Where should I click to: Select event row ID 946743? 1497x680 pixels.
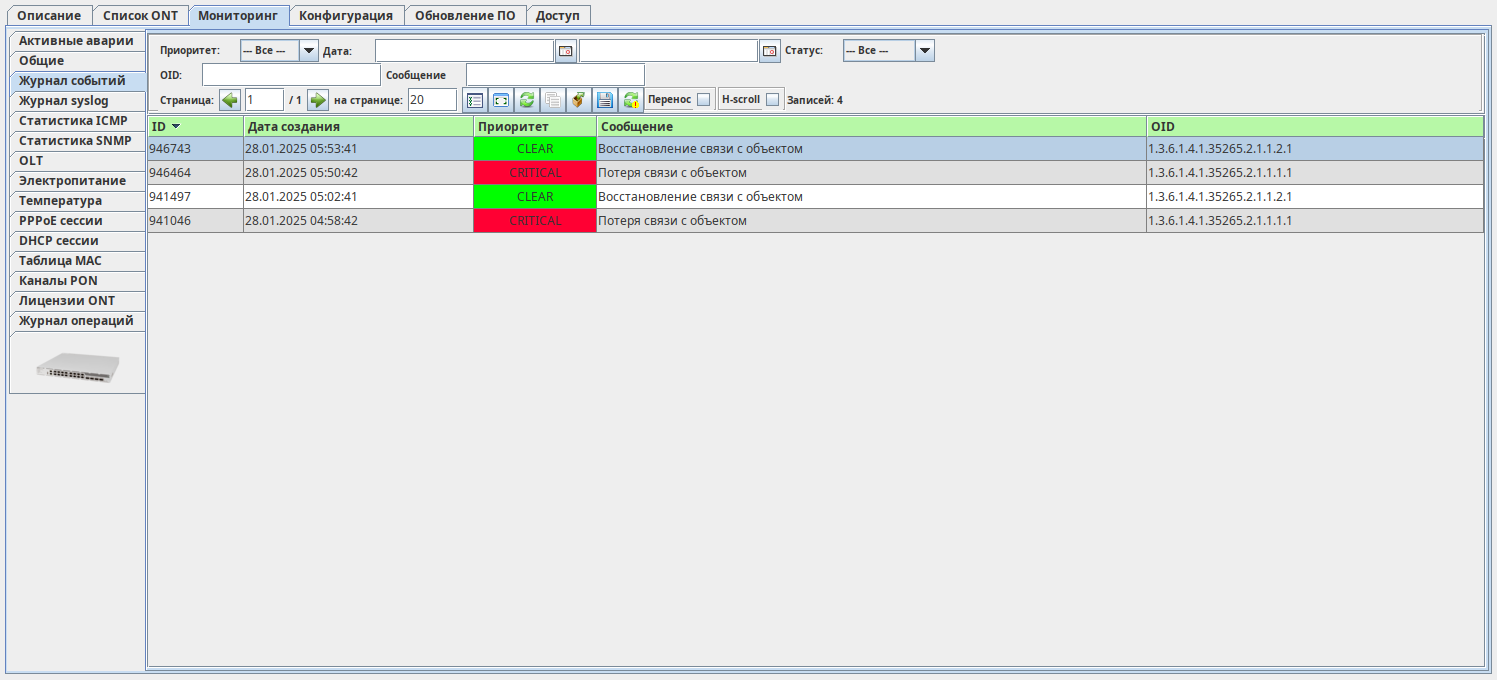[815, 149]
